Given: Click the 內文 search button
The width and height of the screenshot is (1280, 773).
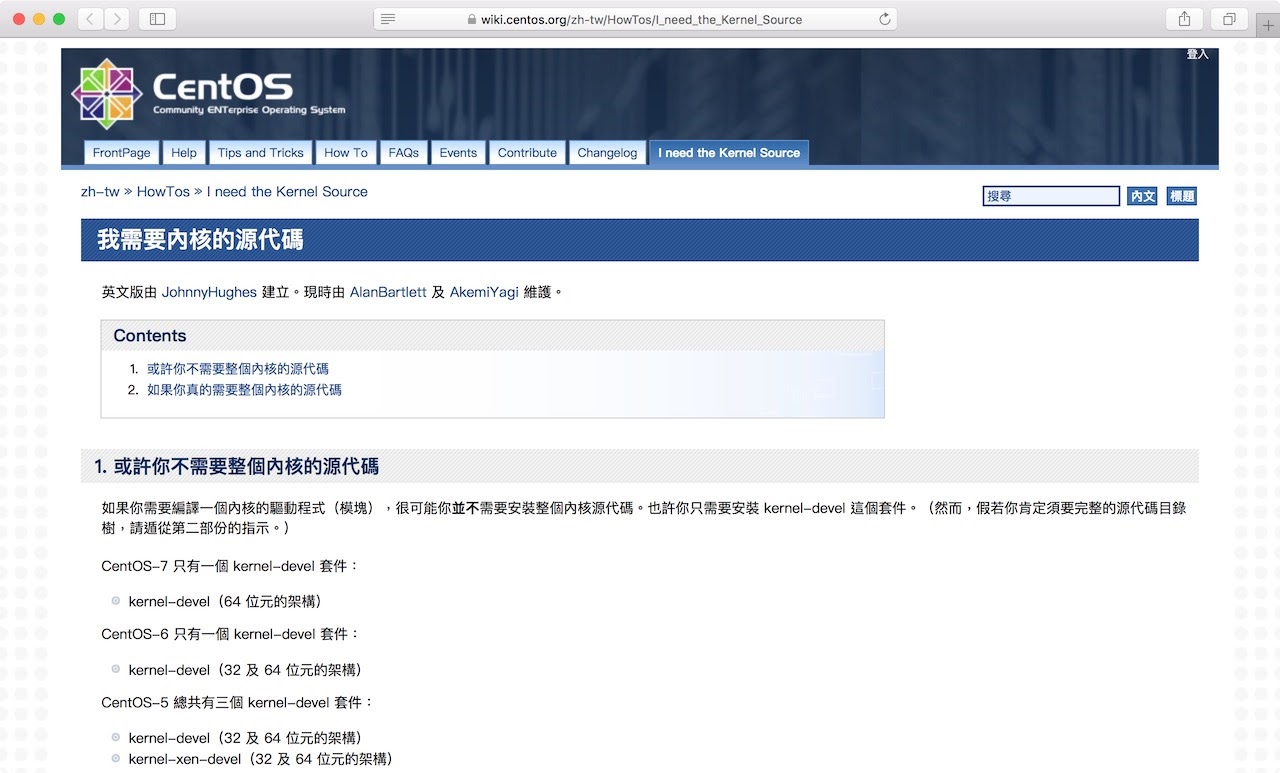Looking at the screenshot, I should (x=1143, y=196).
